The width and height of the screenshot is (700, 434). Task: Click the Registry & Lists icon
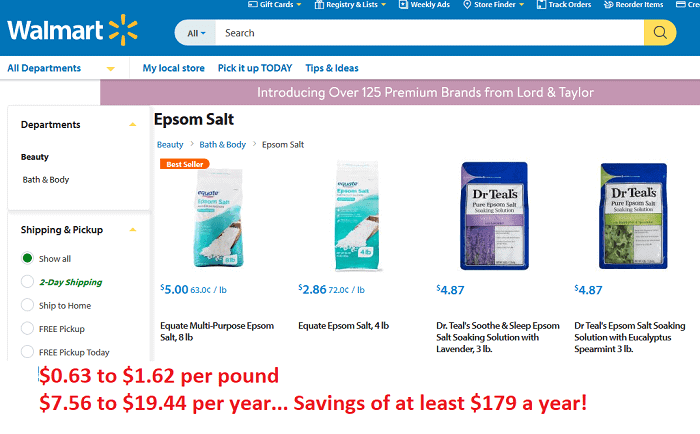pyautogui.click(x=318, y=5)
